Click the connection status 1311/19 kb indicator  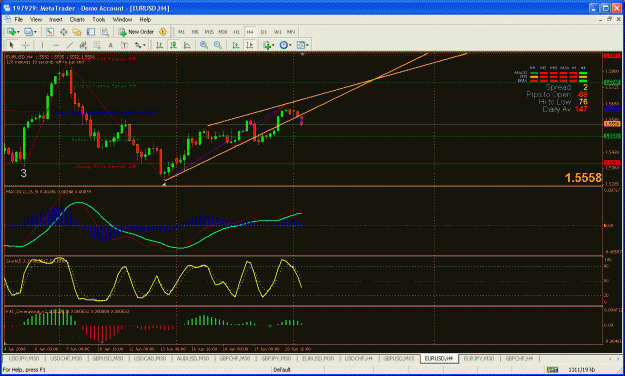(581, 370)
